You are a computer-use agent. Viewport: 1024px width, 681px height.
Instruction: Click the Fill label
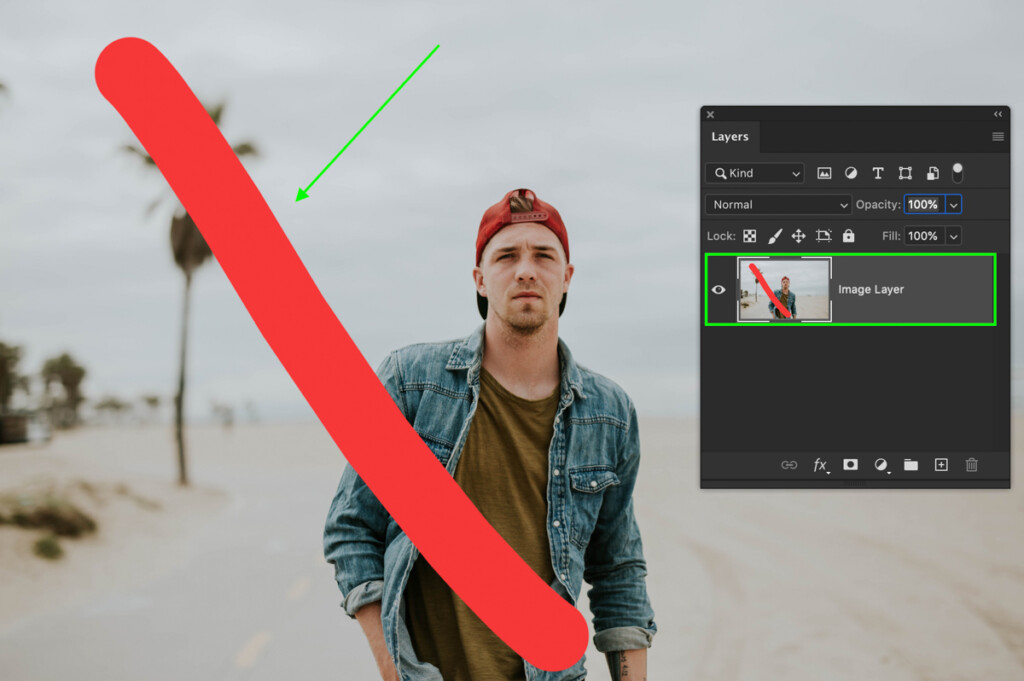tap(891, 236)
